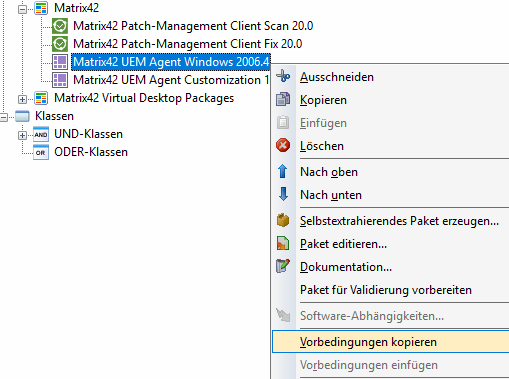509x379 pixels.
Task: Collapse the Matrix42 tree node
Action: coord(22,9)
